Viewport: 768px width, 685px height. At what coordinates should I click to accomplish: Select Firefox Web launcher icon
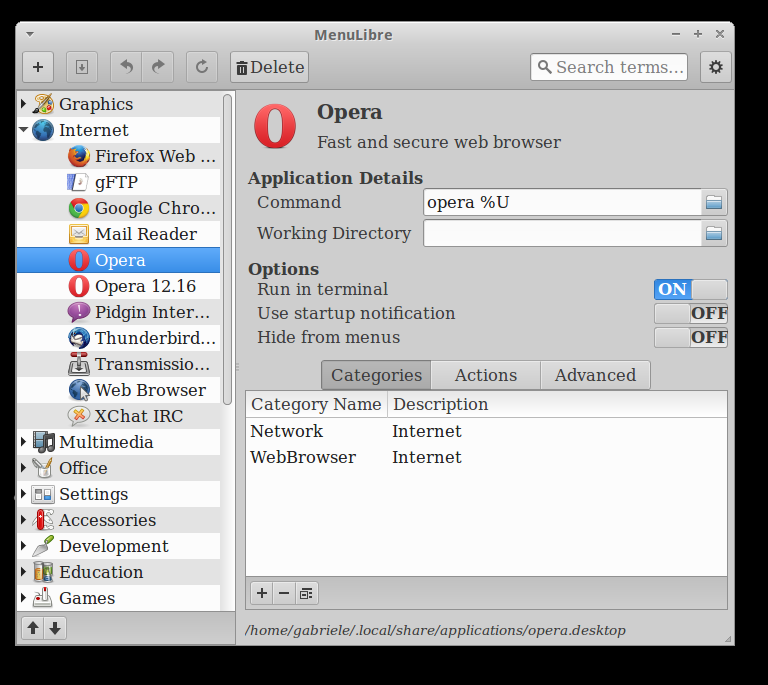click(x=78, y=156)
